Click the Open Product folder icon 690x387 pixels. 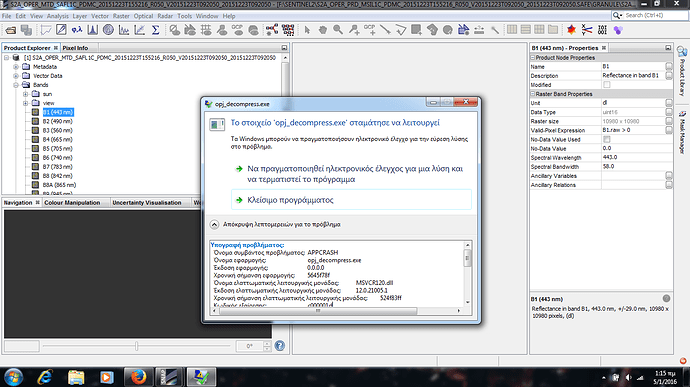point(11,30)
